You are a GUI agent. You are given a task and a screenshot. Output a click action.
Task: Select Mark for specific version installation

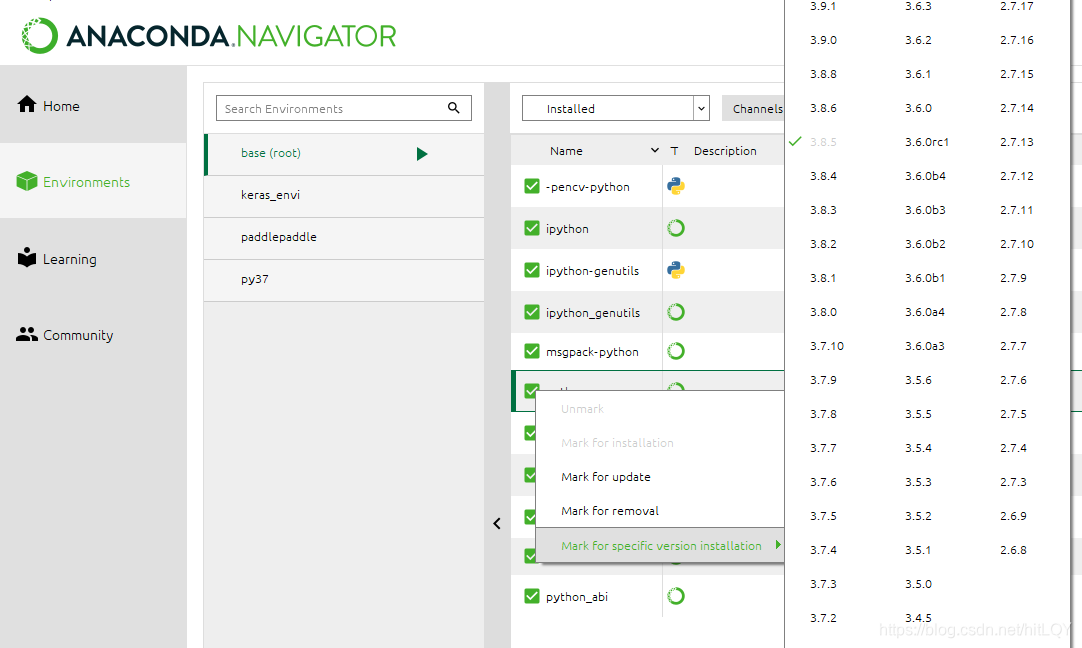[x=661, y=546]
